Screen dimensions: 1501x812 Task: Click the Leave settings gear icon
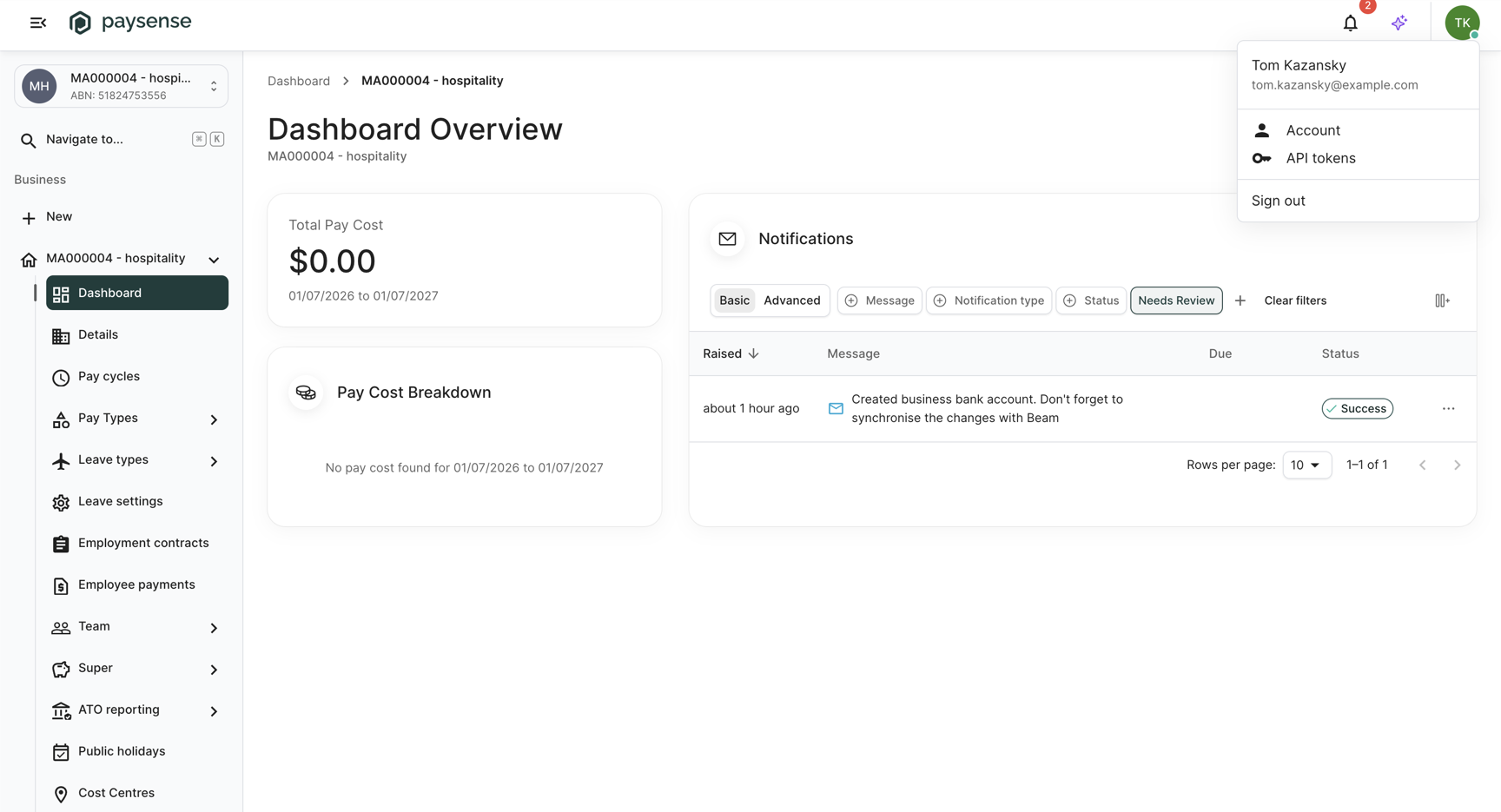tap(61, 502)
